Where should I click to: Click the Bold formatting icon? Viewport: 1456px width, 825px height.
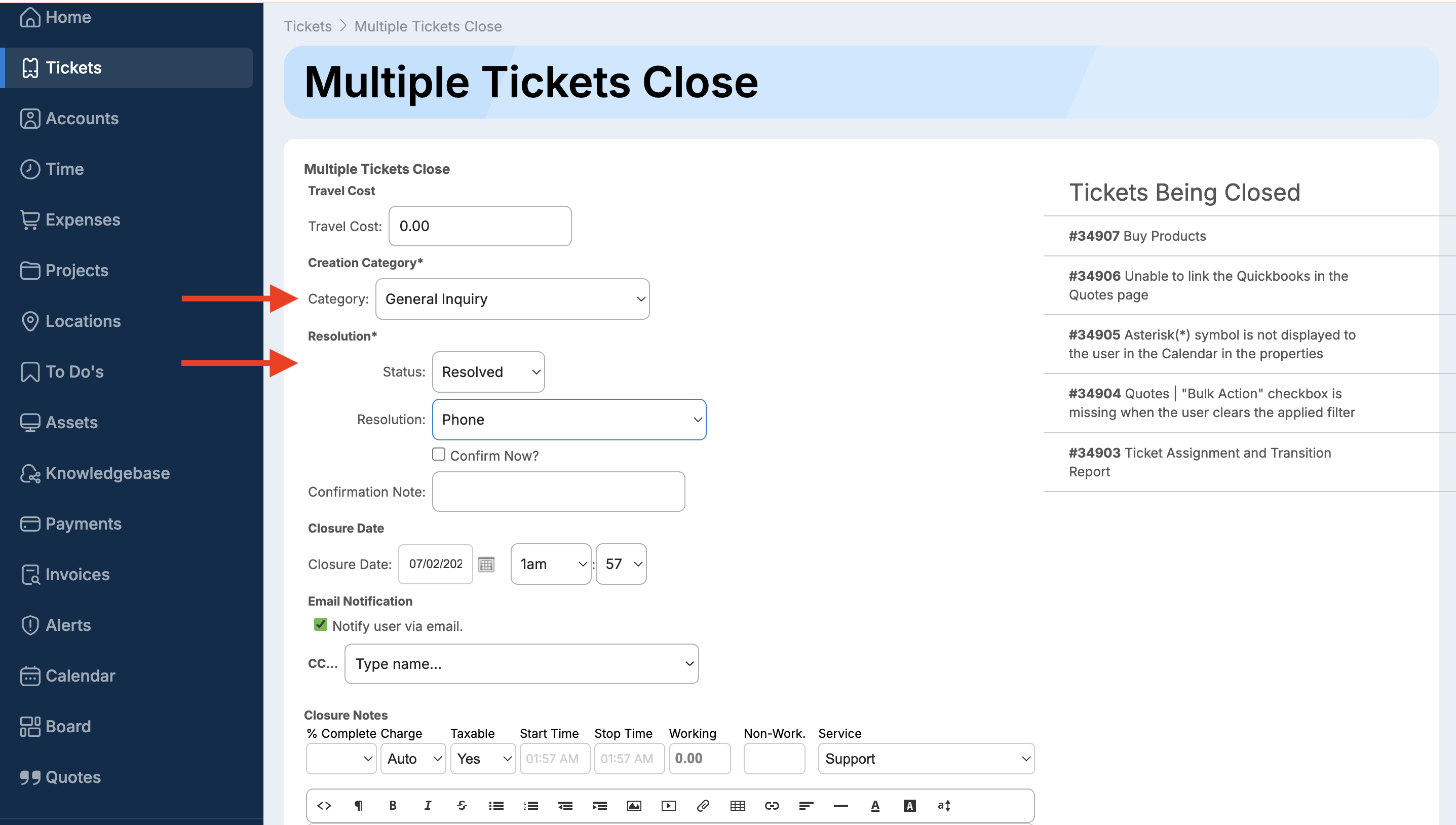(x=393, y=805)
